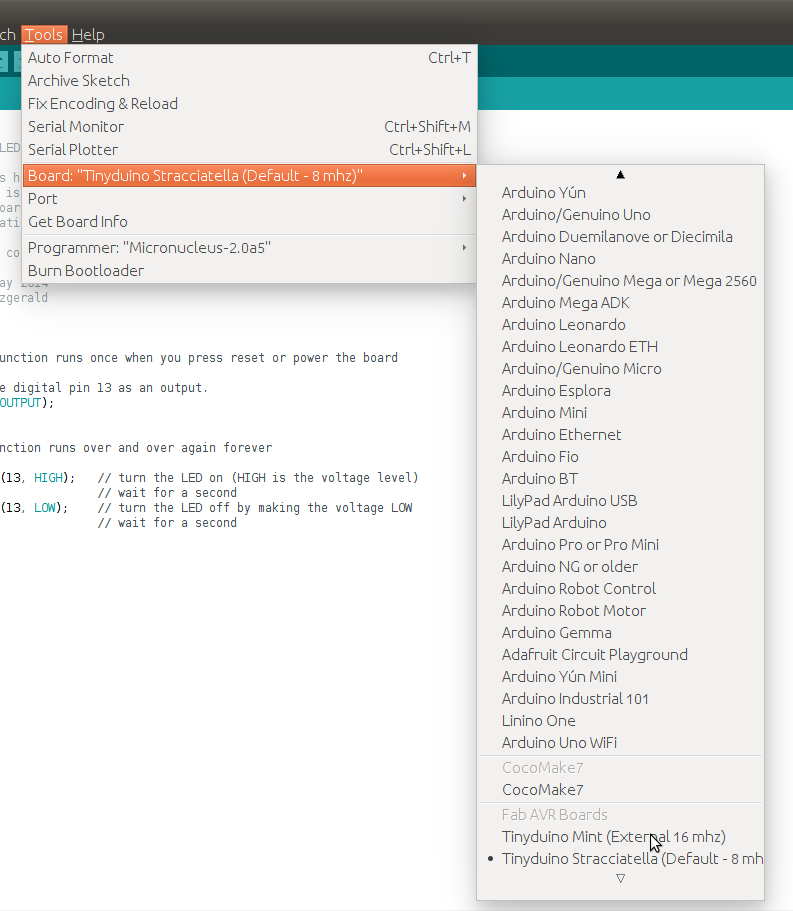Open the Help menu

coord(88,35)
